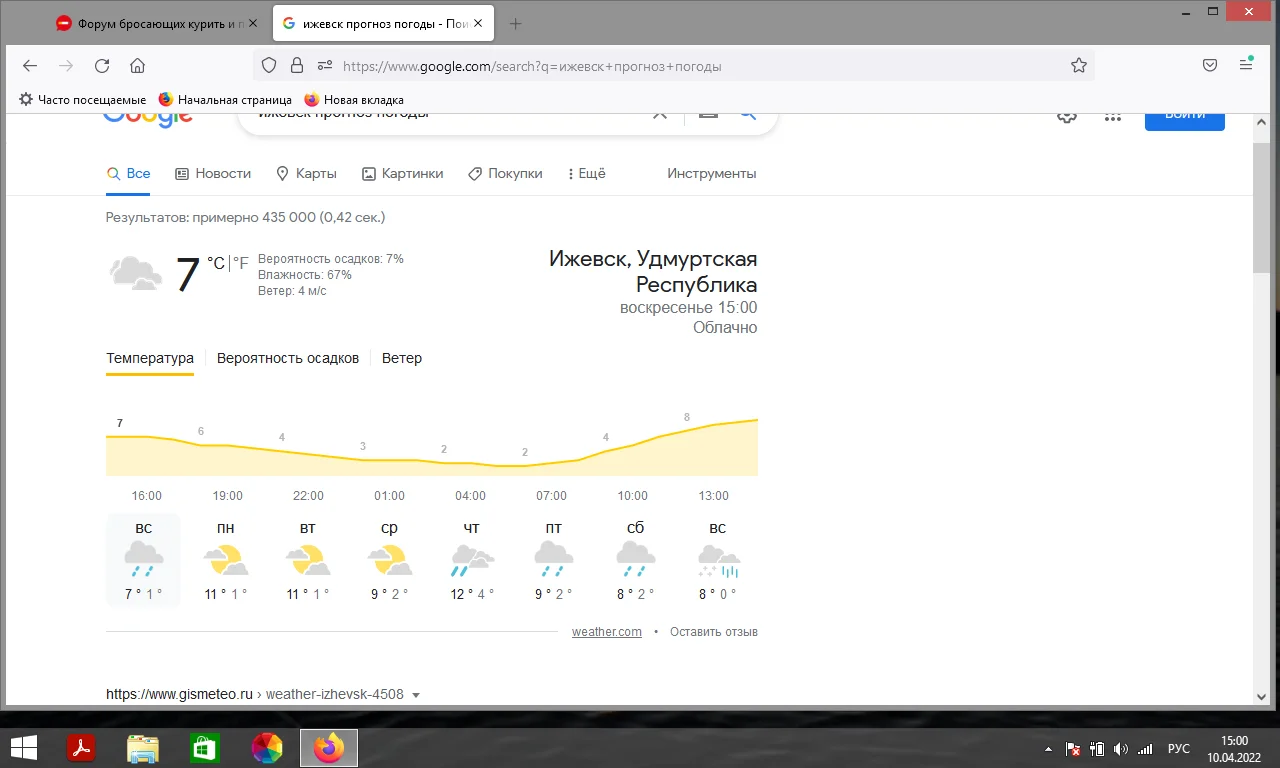
Task: Select the сб forecast day
Action: pyautogui.click(x=635, y=561)
